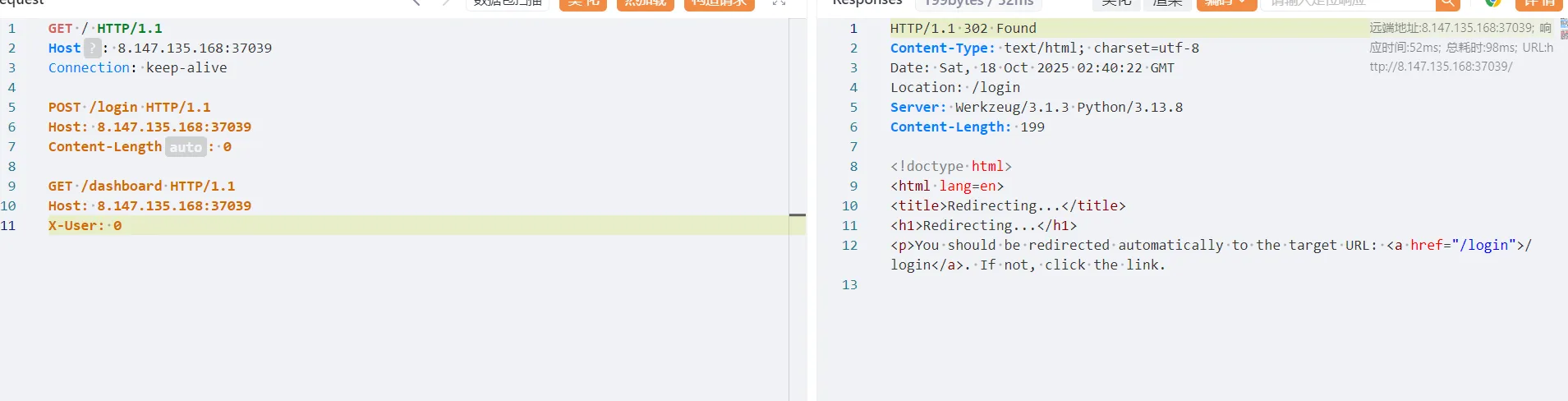Click the orange 美化 button in Request
This screenshot has height=401, width=1568.
click(582, 3)
